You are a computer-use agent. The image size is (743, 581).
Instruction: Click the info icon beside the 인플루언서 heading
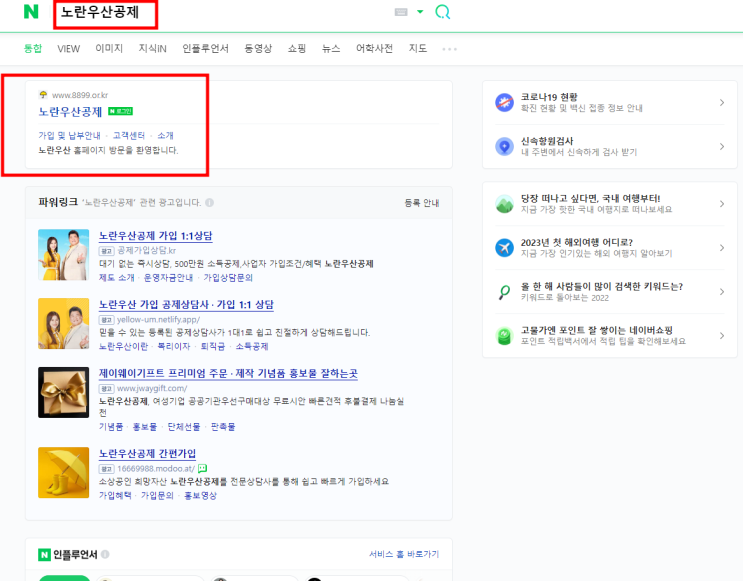105,554
